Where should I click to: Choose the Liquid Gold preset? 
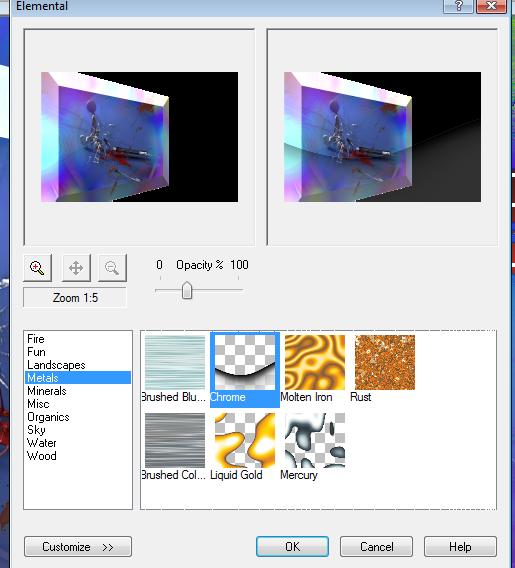coord(245,440)
